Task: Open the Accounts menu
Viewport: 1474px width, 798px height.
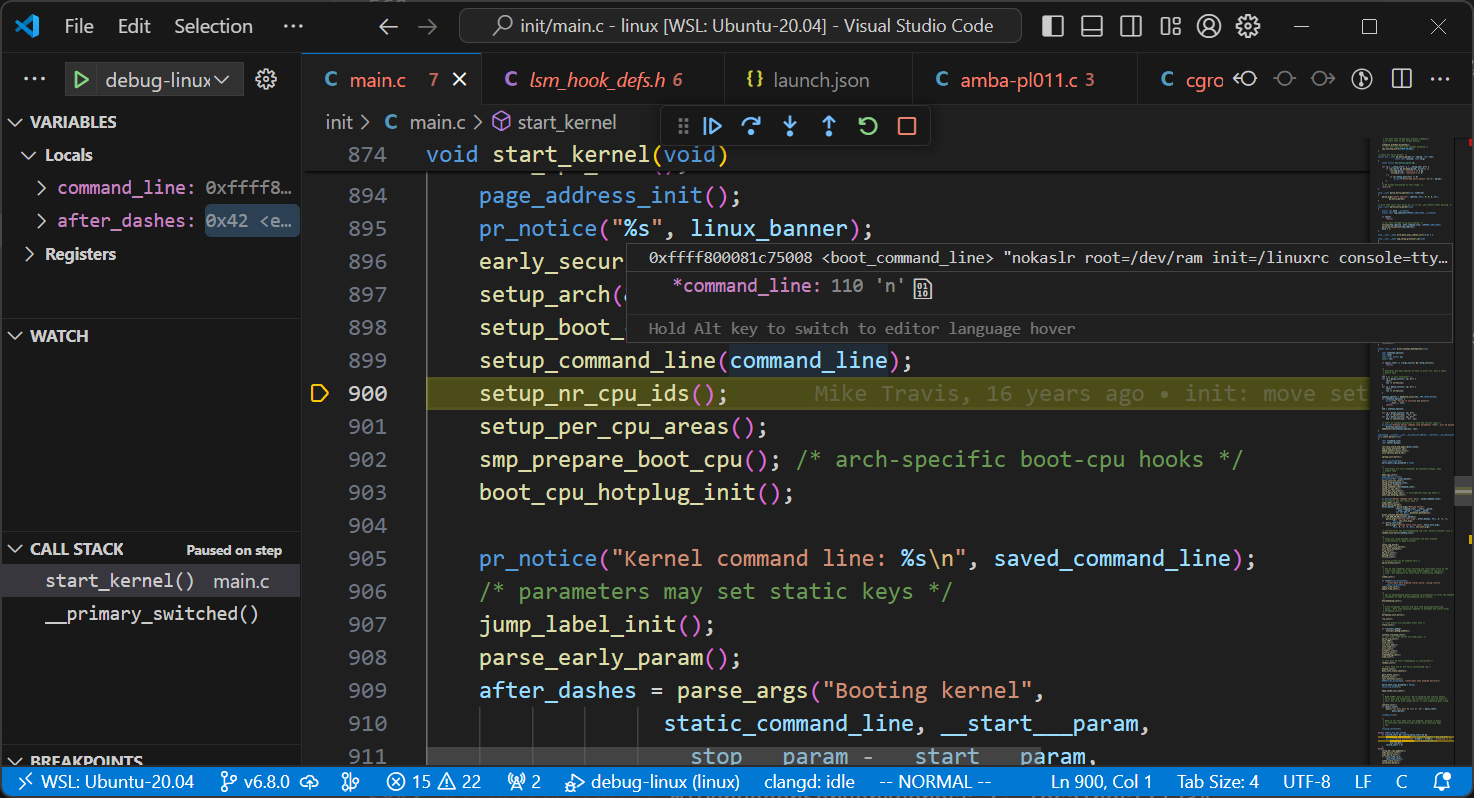Action: coord(1209,27)
